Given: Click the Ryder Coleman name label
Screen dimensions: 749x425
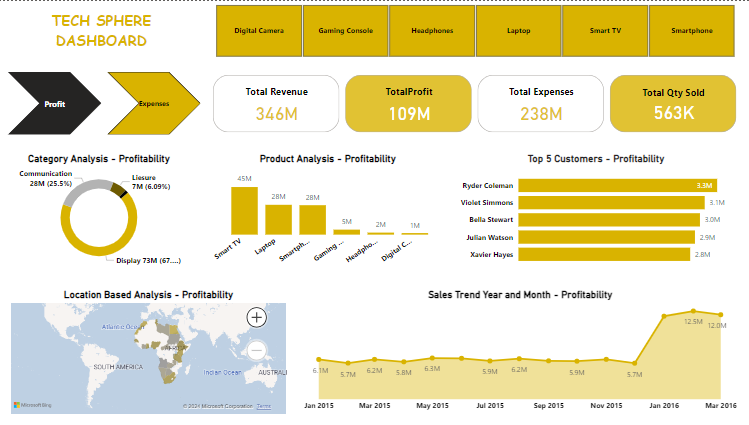Looking at the screenshot, I should pyautogui.click(x=488, y=186).
